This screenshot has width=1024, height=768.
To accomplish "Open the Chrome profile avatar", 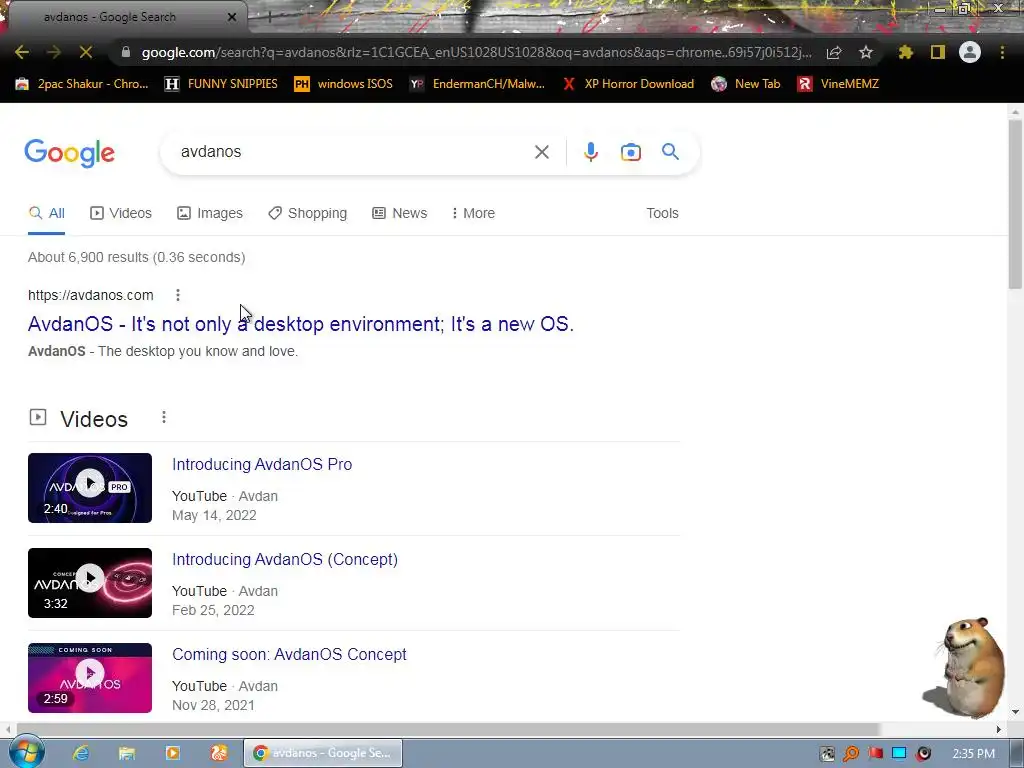I will (x=970, y=52).
